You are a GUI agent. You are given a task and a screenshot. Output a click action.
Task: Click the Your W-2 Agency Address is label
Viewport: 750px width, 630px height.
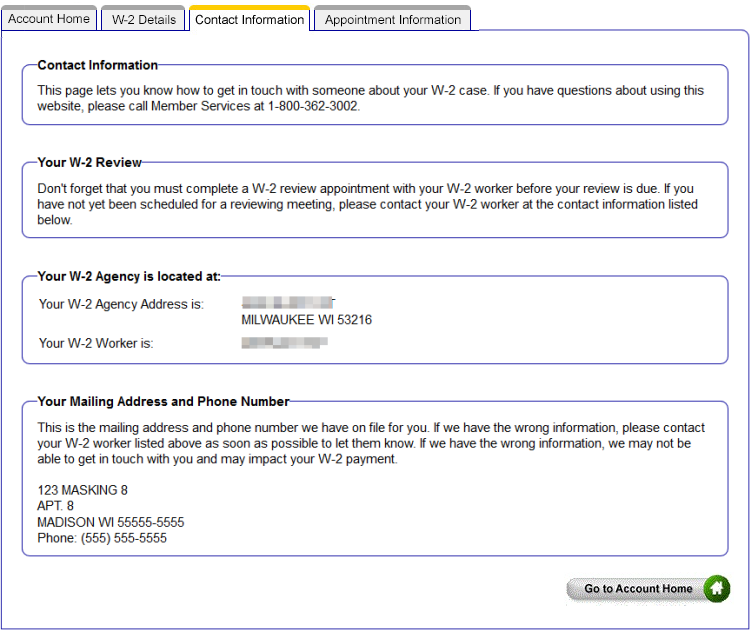[x=121, y=304]
